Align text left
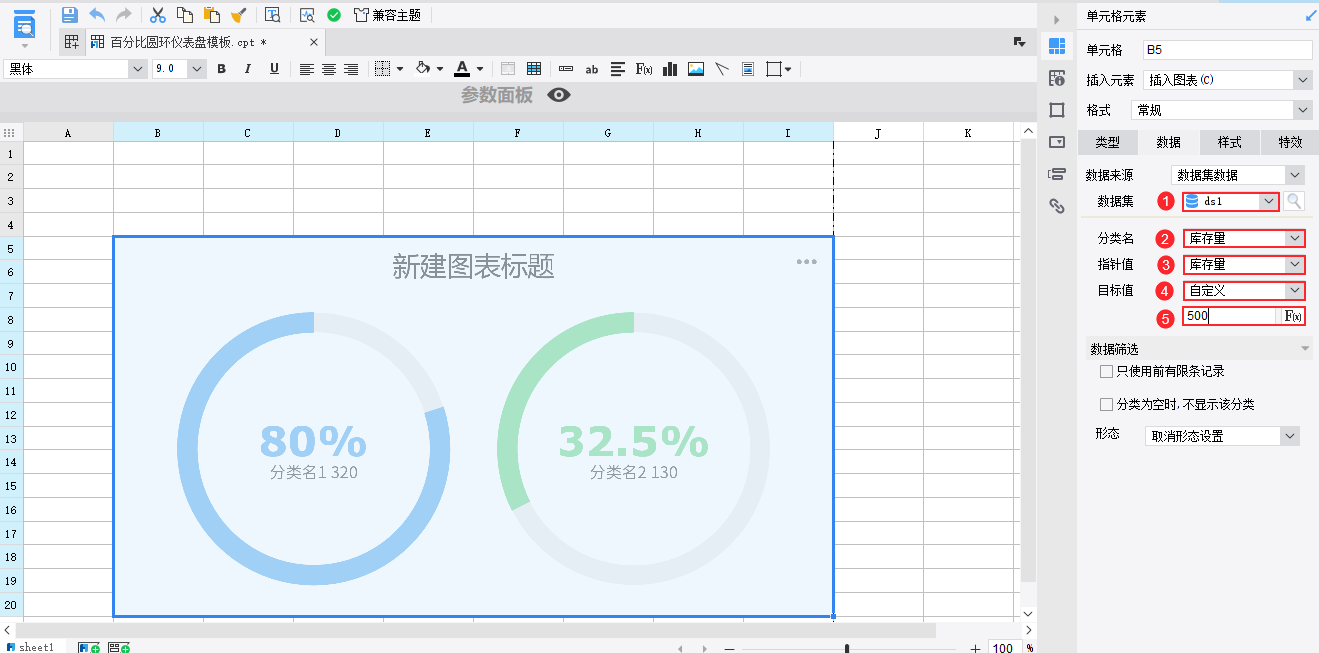This screenshot has width=1319, height=653. (307, 69)
